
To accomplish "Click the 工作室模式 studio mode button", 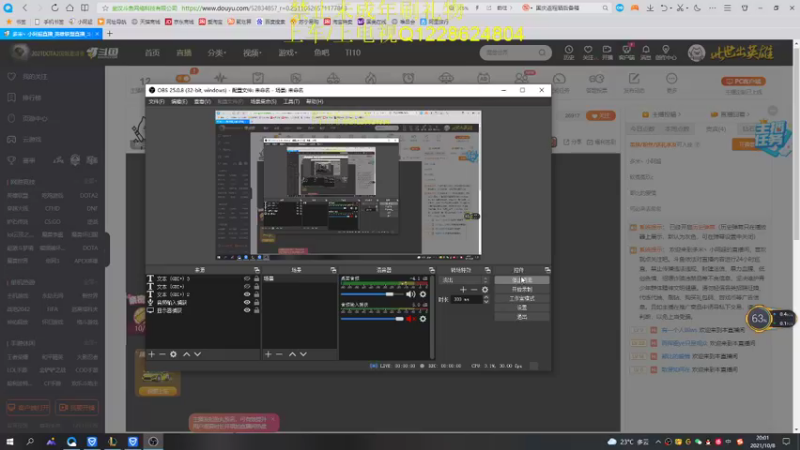I will [x=522, y=298].
